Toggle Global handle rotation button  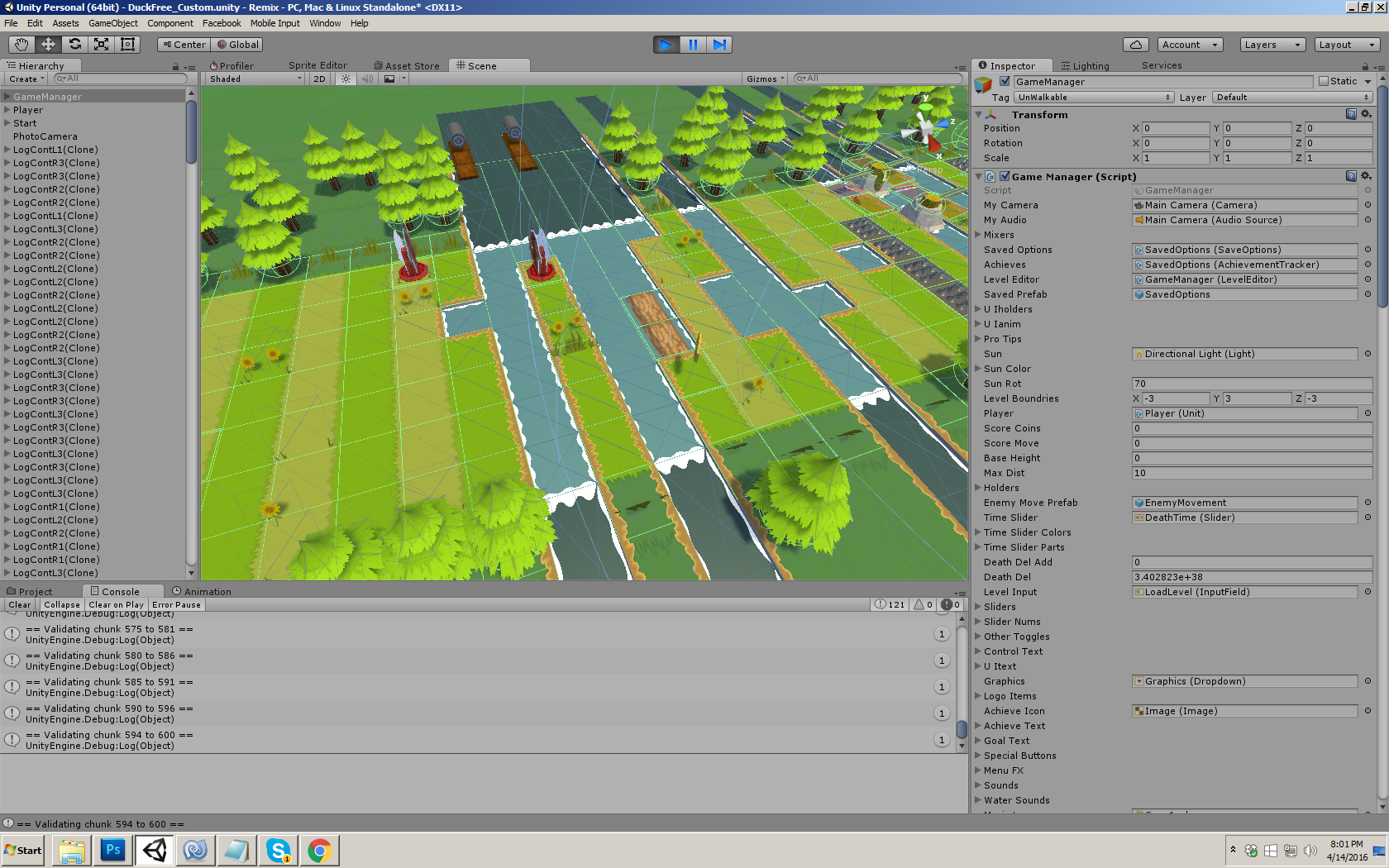click(237, 45)
